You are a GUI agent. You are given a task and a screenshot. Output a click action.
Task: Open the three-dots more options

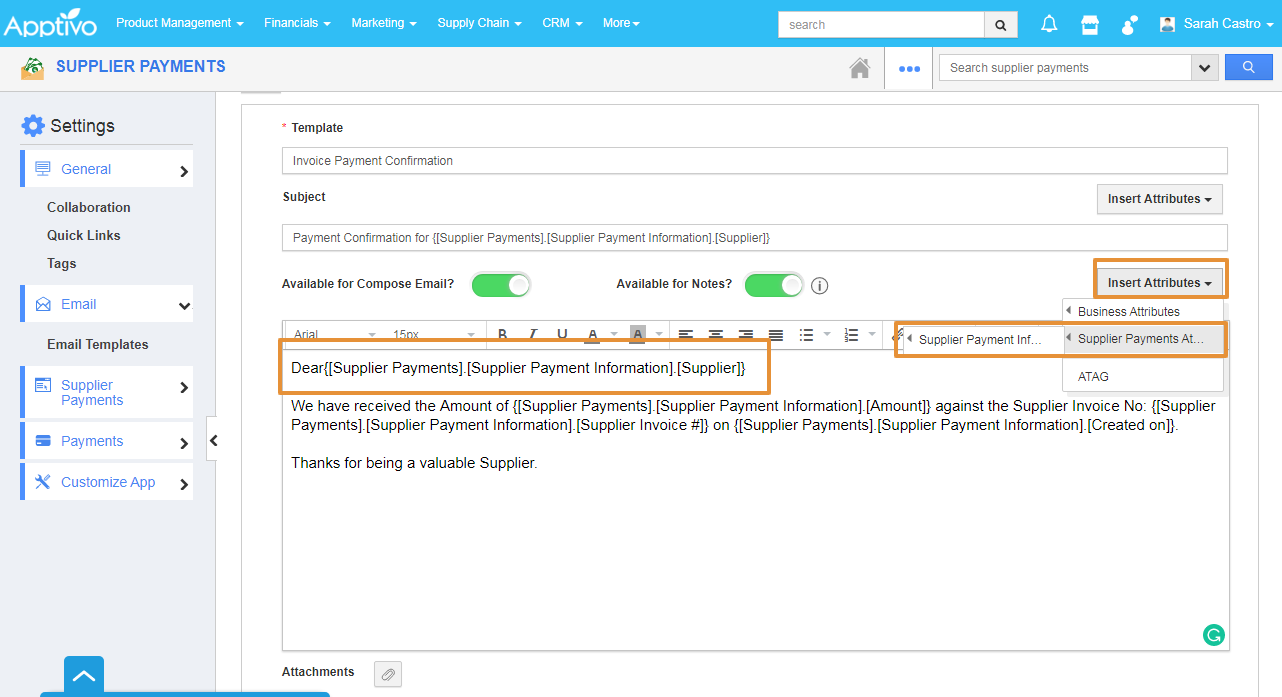(x=909, y=69)
